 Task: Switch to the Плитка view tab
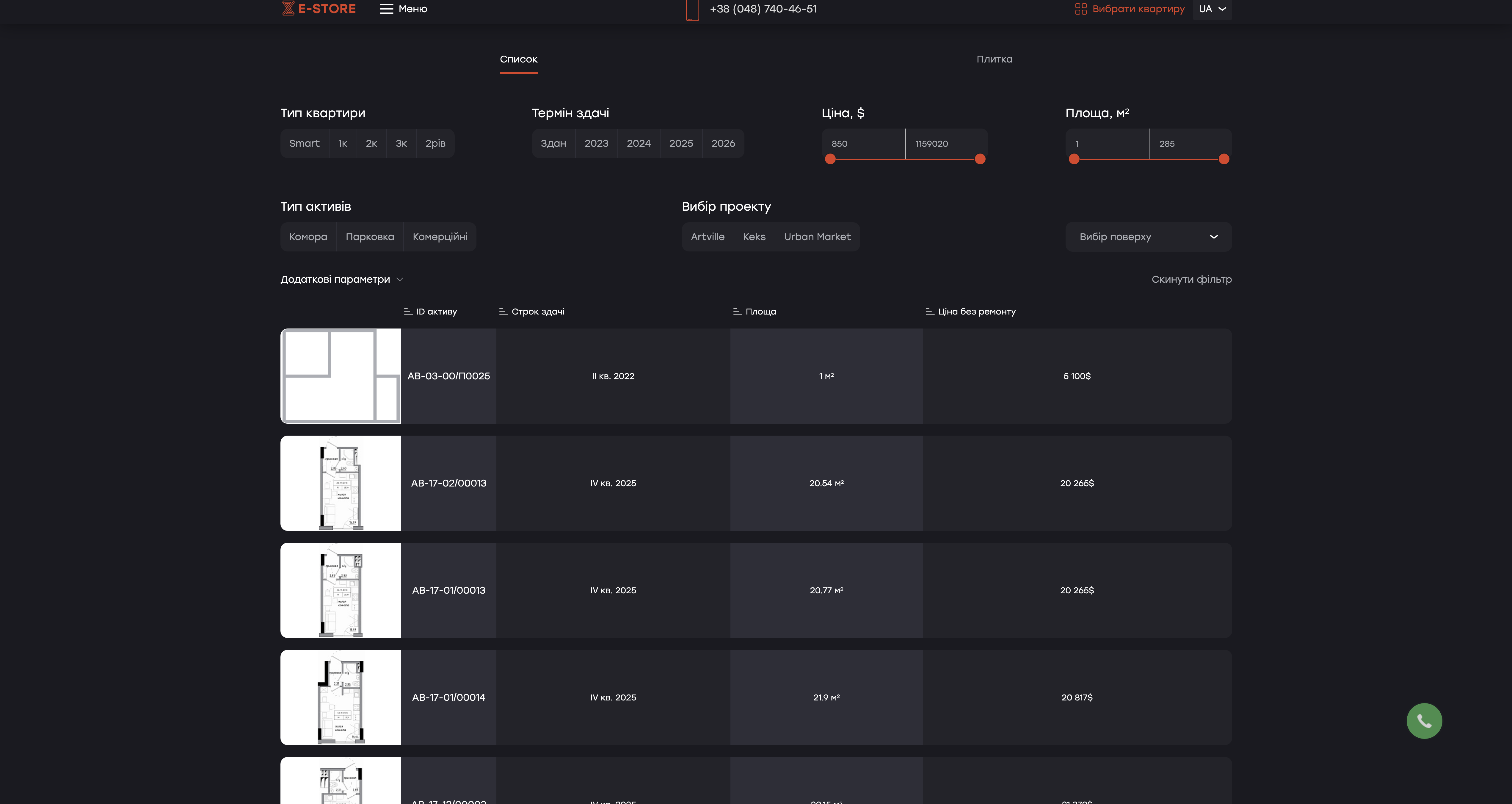click(x=994, y=59)
